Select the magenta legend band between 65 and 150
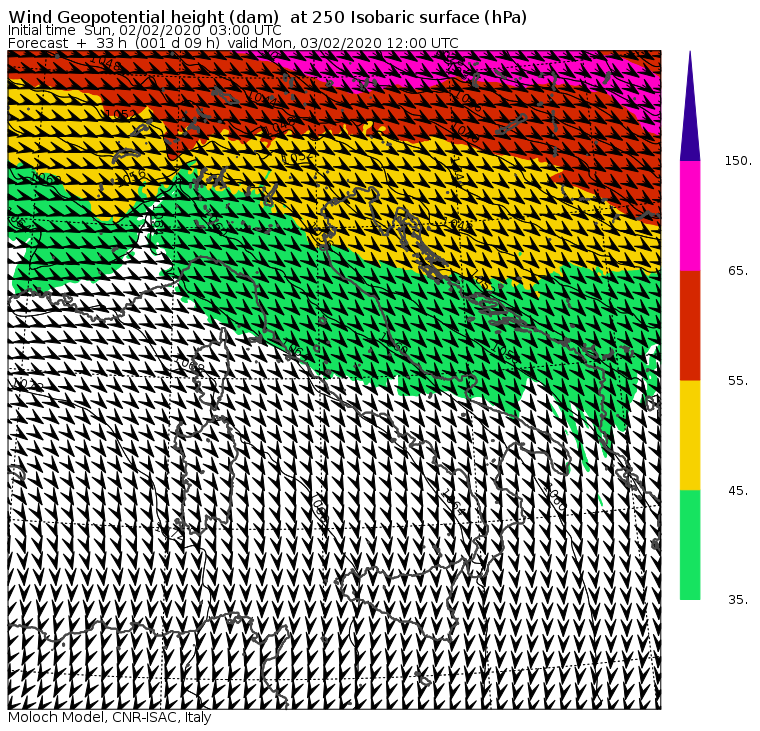 click(x=690, y=216)
